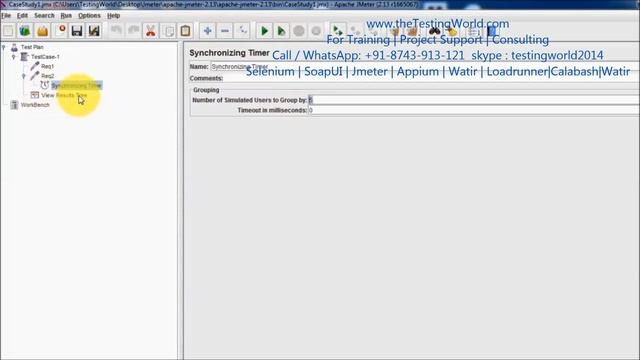Click the Copy toolbar icon

pyautogui.click(x=168, y=31)
